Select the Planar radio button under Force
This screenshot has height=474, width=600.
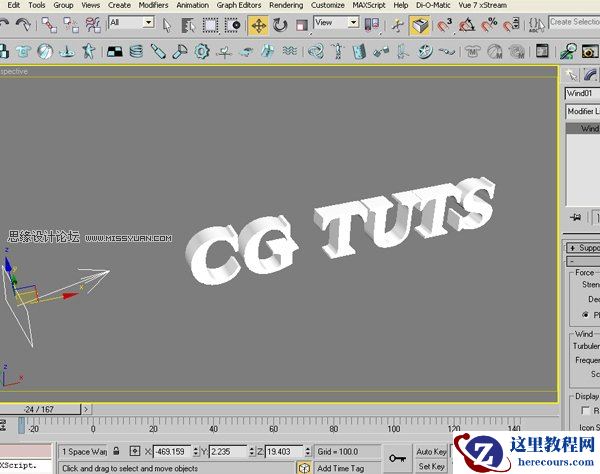(x=585, y=315)
